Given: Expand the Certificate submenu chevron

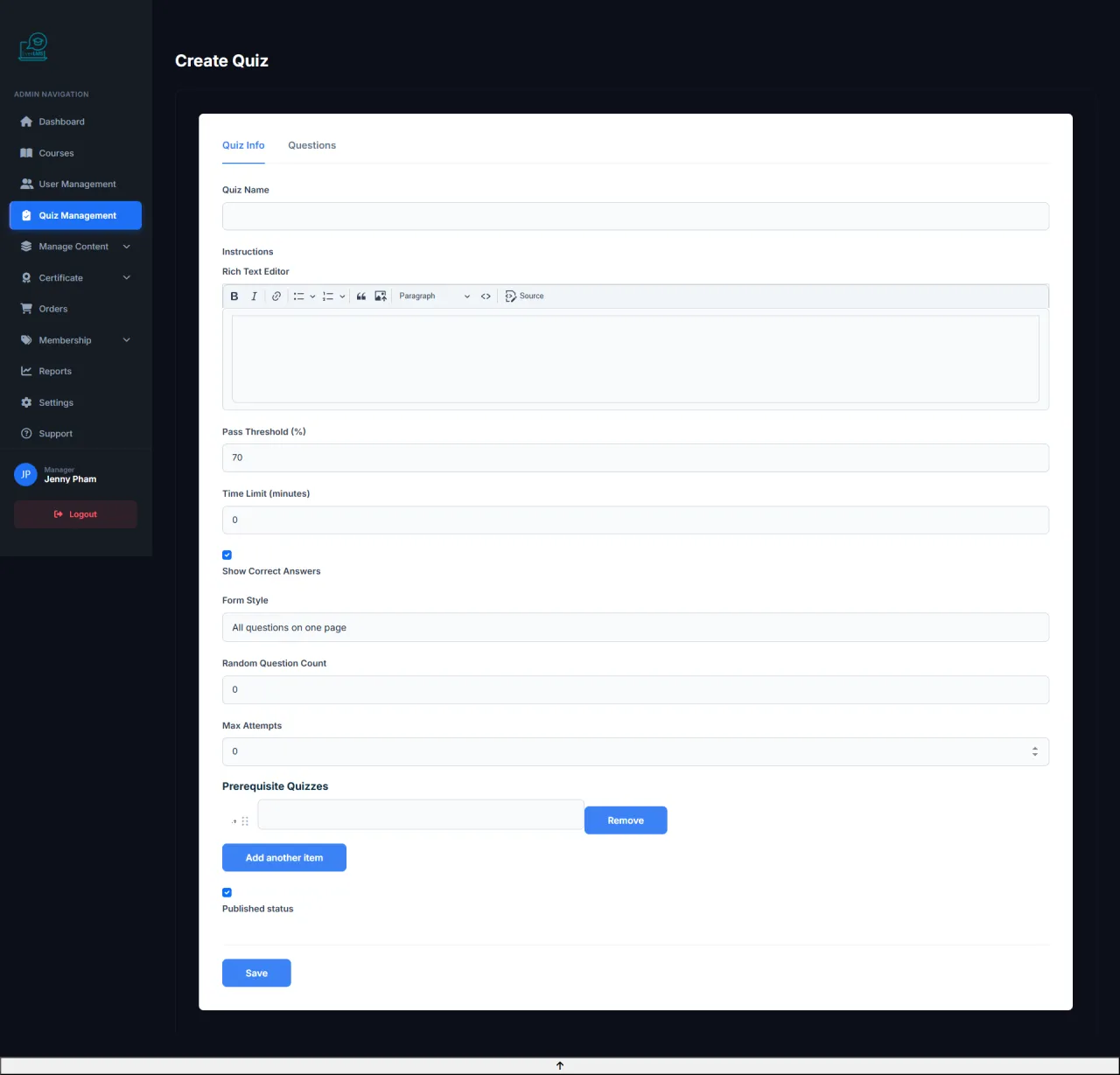Looking at the screenshot, I should click(x=127, y=277).
